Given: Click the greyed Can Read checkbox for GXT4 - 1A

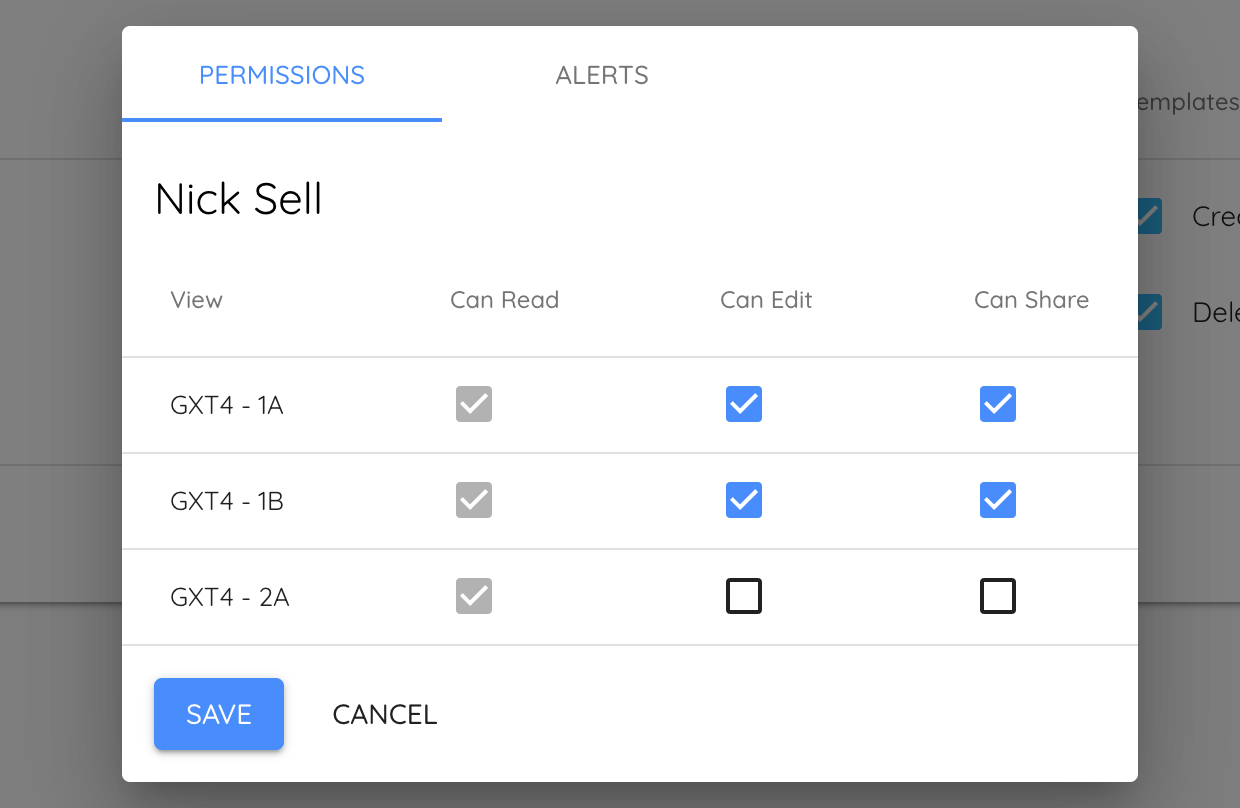Looking at the screenshot, I should 474,404.
